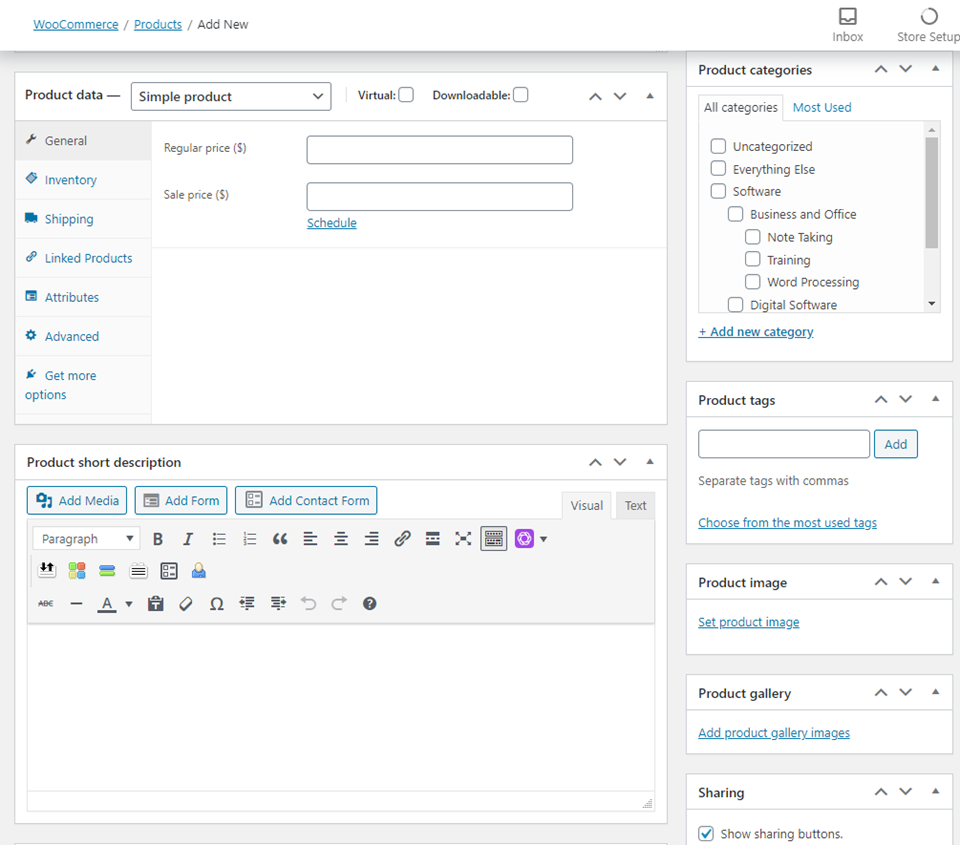The height and width of the screenshot is (845, 960).
Task: Apply strikethrough formatting
Action: pos(46,604)
